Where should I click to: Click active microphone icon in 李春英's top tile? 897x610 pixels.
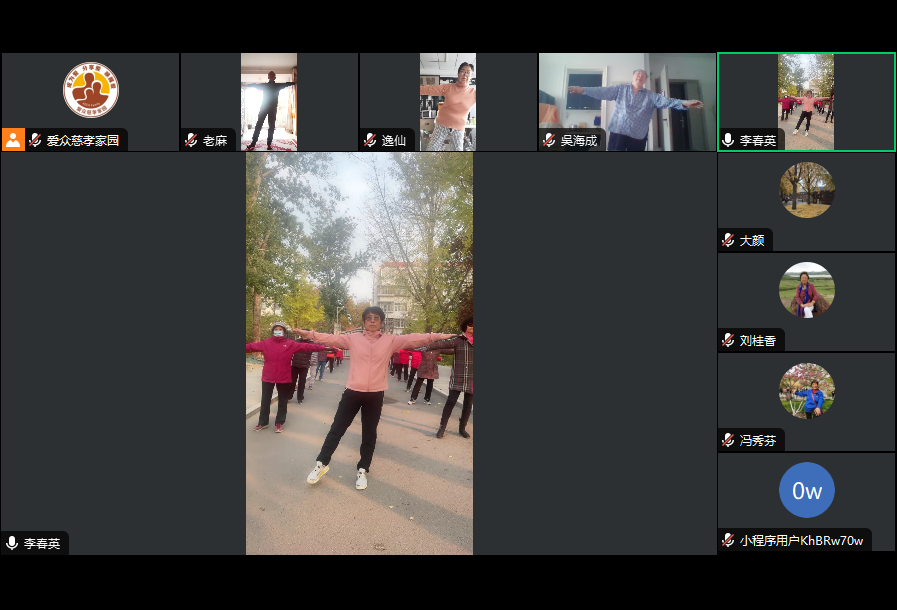728,141
